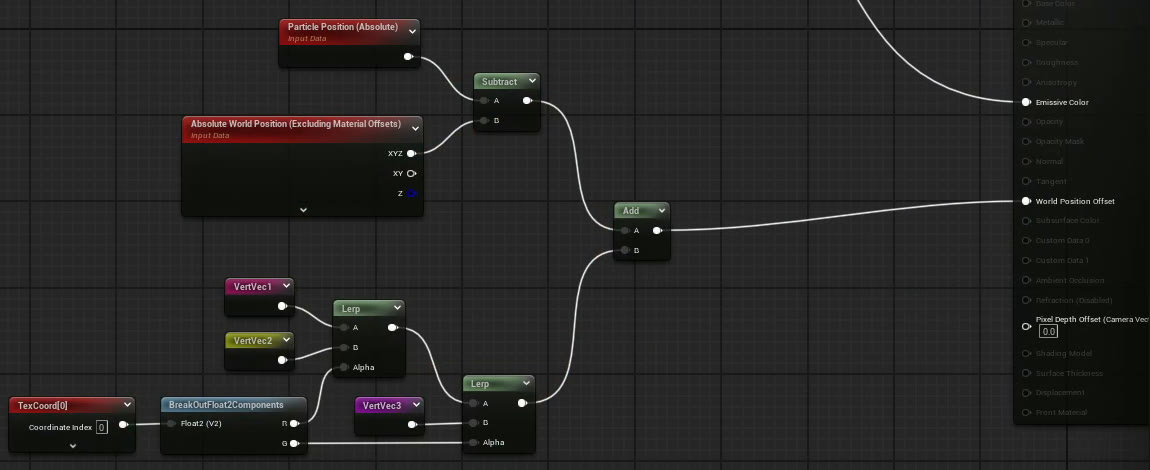Viewport: 1150px width, 470px height.
Task: Click the Emissive Color input pin
Action: 1026,102
